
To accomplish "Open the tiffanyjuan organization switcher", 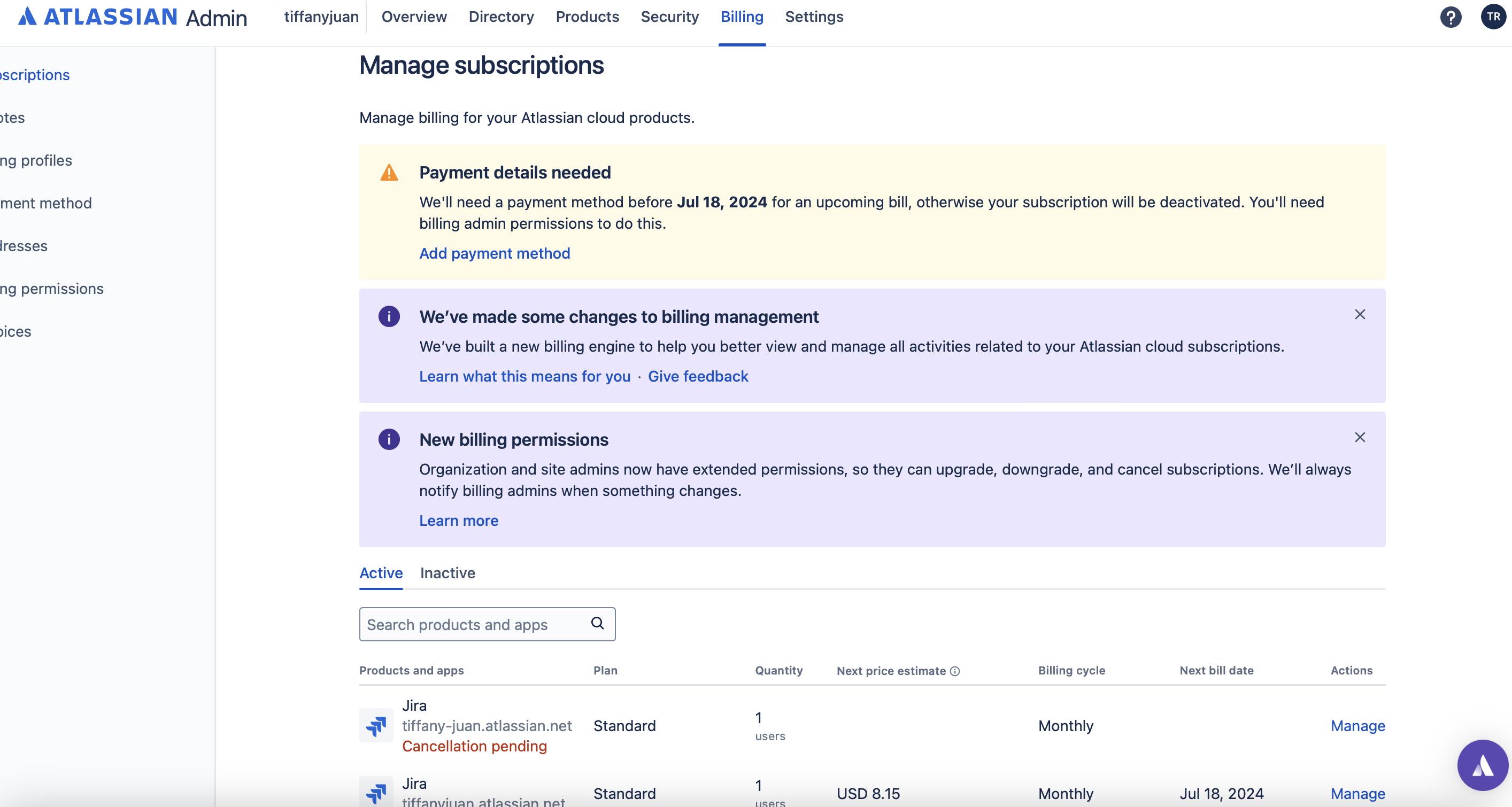I will [x=320, y=17].
